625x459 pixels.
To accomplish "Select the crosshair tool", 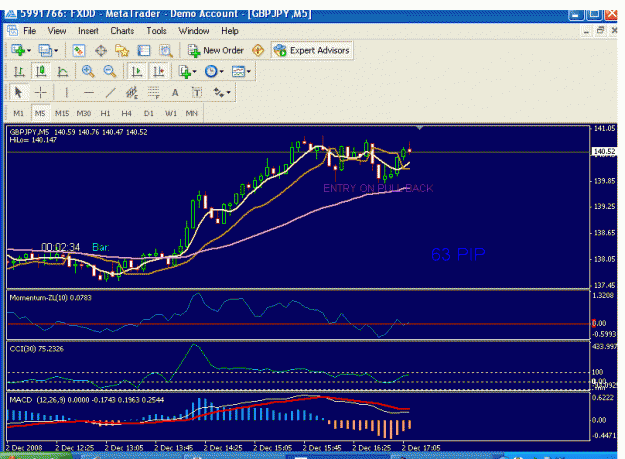I will (41, 93).
